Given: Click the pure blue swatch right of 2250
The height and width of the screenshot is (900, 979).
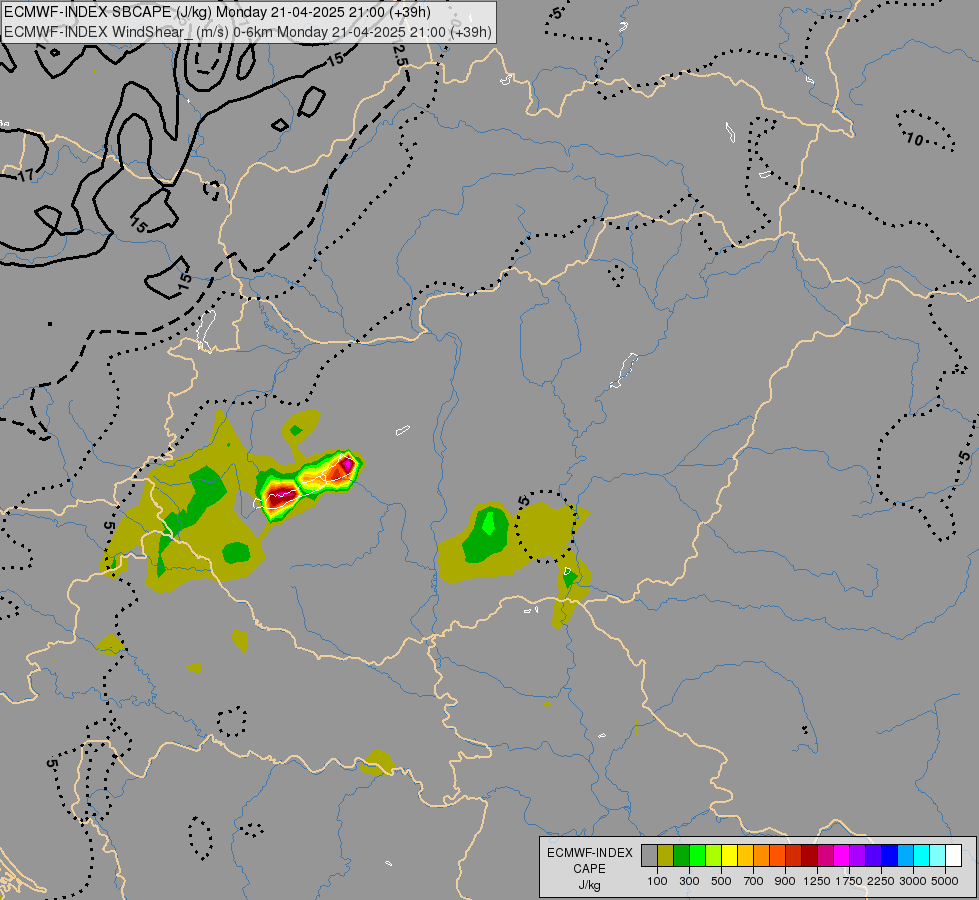Looking at the screenshot, I should tap(889, 855).
